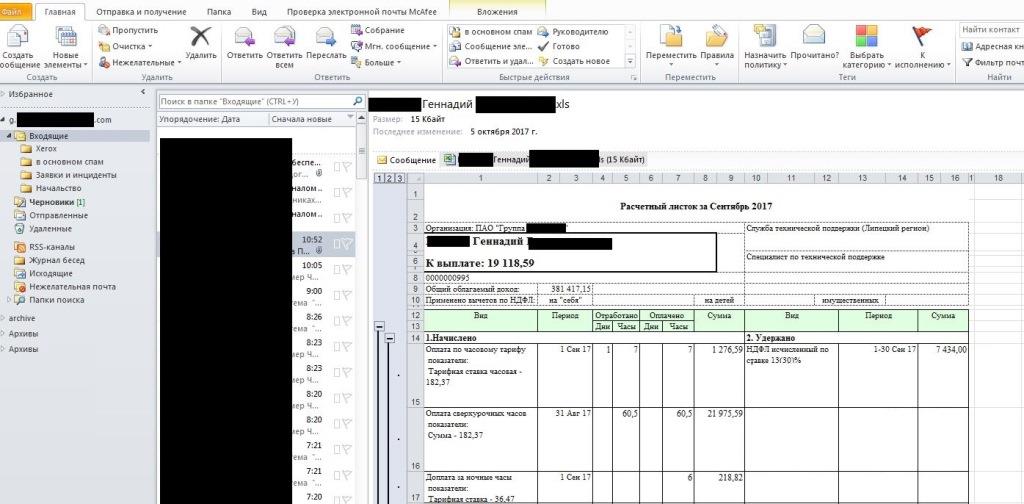Open the Исходящие outbox folder
This screenshot has height=504, width=1024.
point(43,274)
